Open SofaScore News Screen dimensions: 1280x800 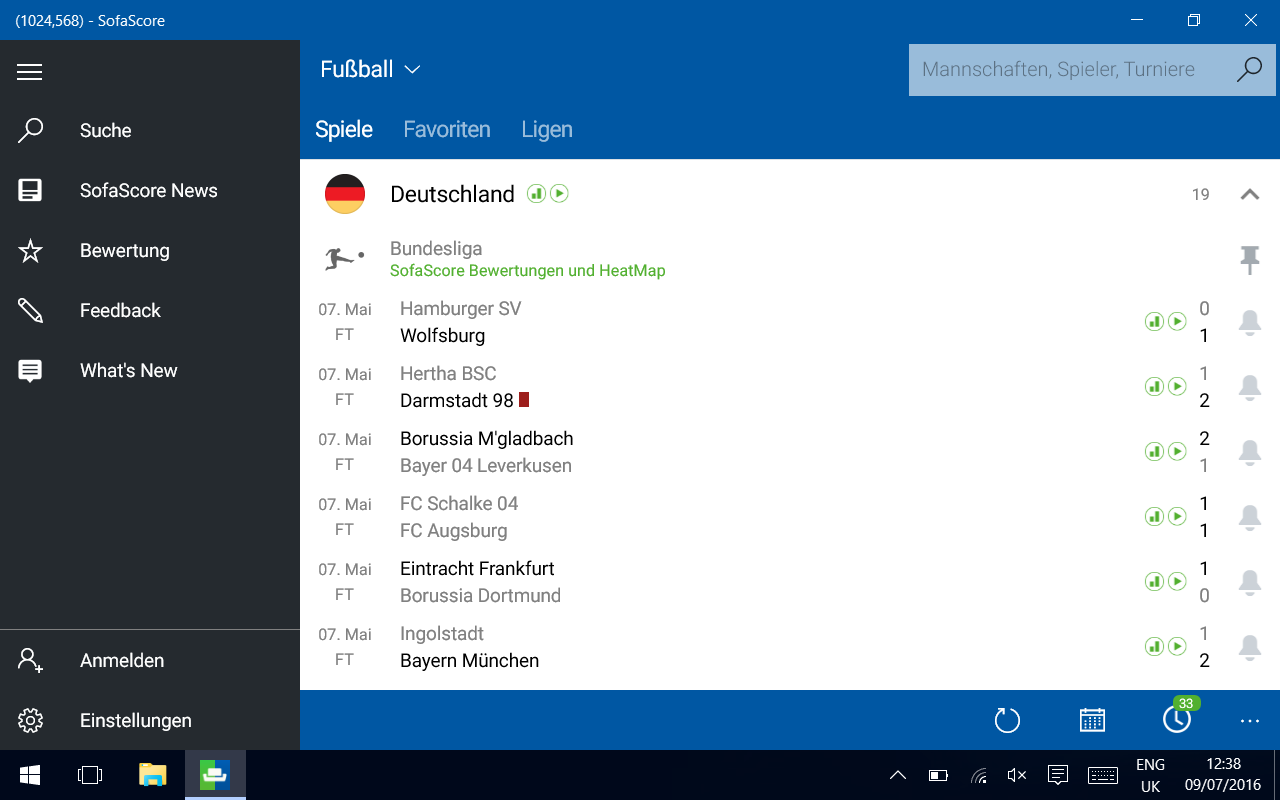[x=150, y=190]
